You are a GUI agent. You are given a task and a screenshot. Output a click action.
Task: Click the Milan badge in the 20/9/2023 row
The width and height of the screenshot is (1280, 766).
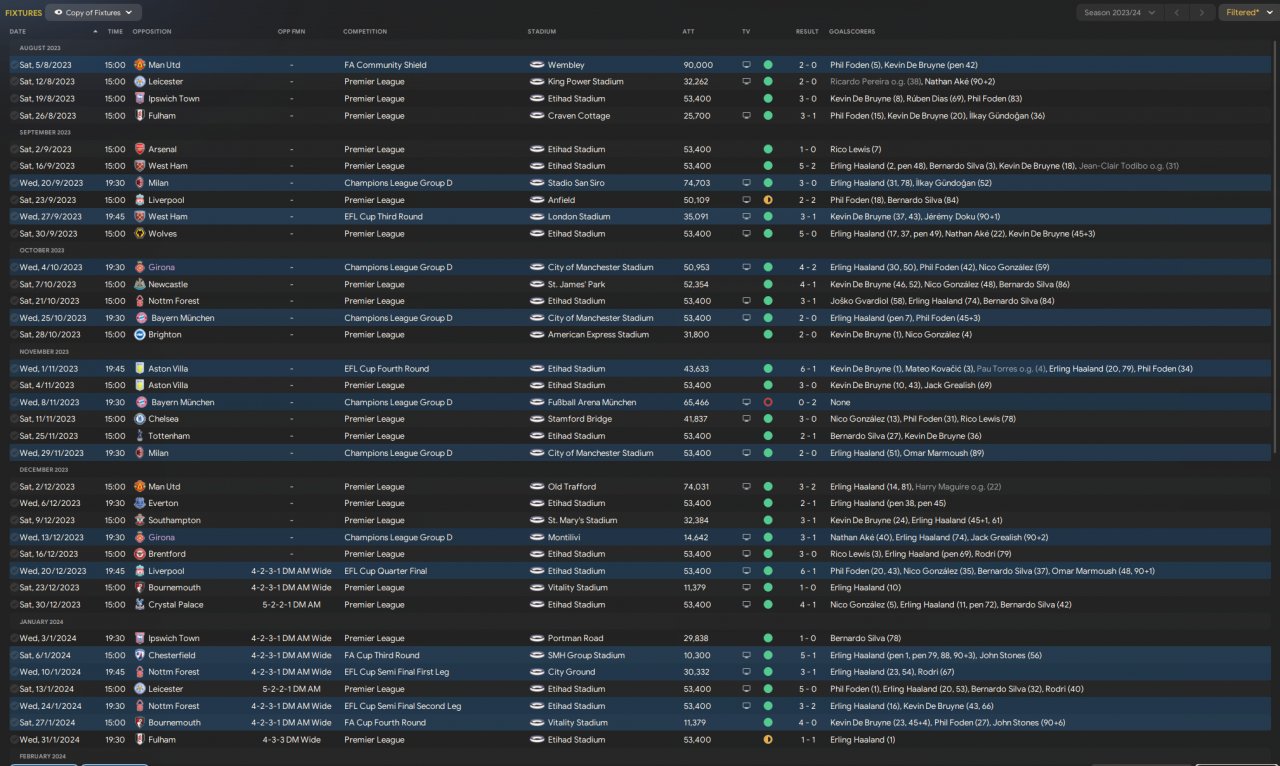tap(140, 183)
